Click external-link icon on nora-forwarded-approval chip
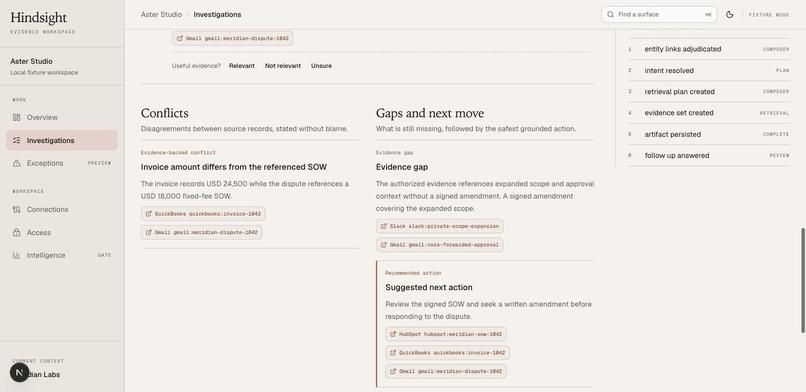This screenshot has height=392, width=806. (x=383, y=245)
